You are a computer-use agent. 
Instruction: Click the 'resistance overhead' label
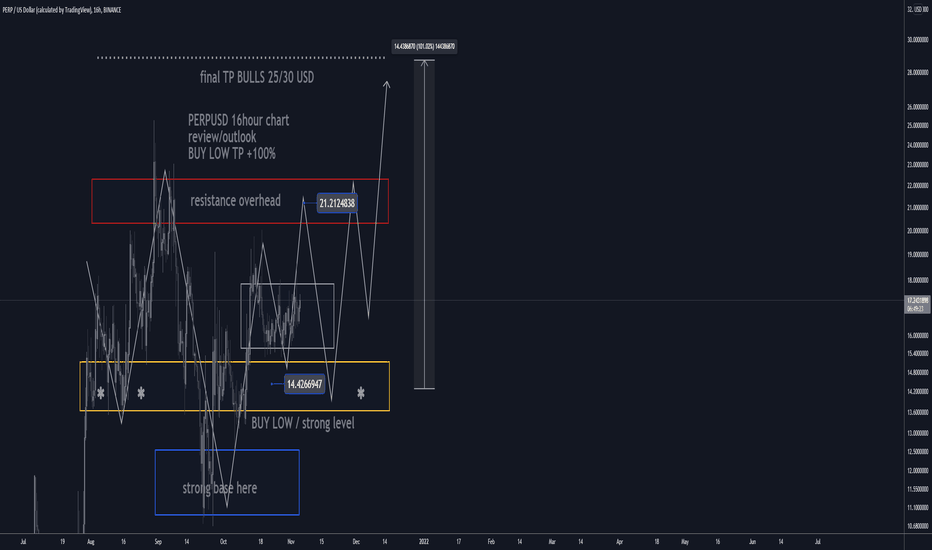click(235, 201)
